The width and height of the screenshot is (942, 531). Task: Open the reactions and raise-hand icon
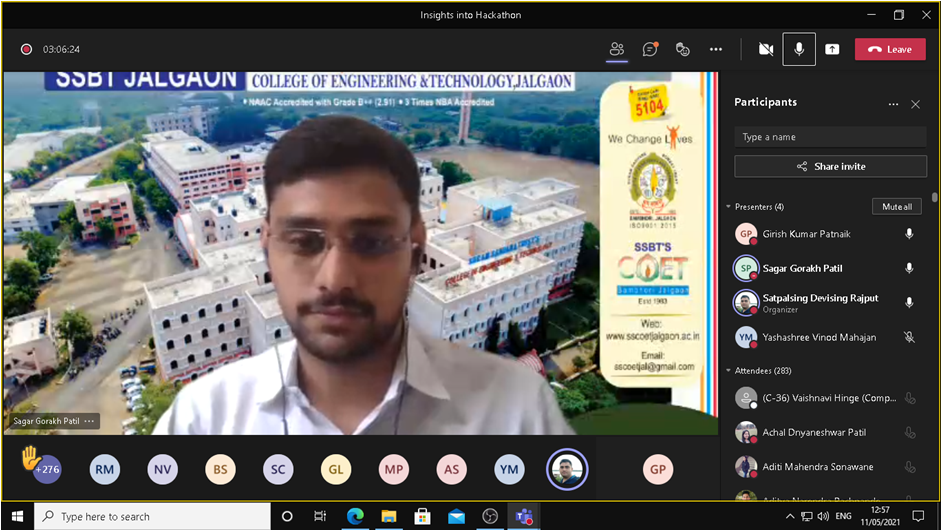(682, 49)
